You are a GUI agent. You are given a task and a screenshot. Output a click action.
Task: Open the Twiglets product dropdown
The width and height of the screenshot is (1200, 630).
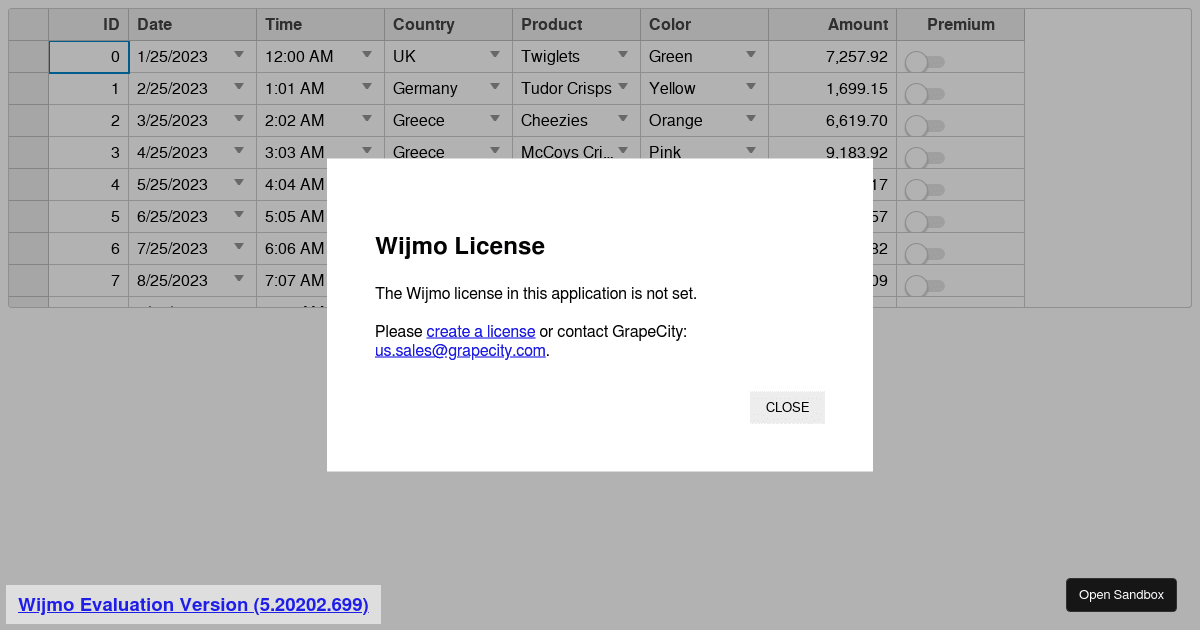click(x=623, y=56)
